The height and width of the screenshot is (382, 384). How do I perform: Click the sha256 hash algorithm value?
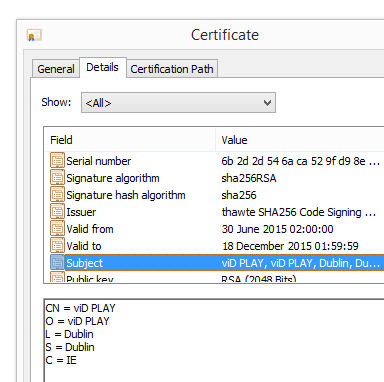pos(239,195)
